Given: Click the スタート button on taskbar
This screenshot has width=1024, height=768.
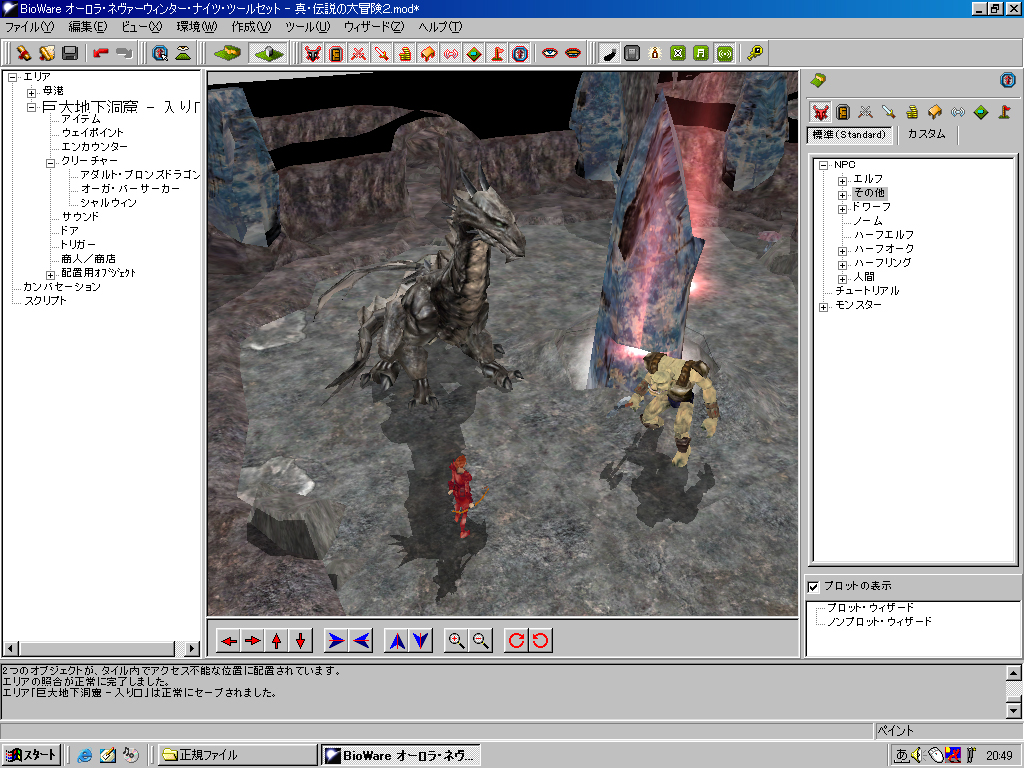Looking at the screenshot, I should point(32,755).
